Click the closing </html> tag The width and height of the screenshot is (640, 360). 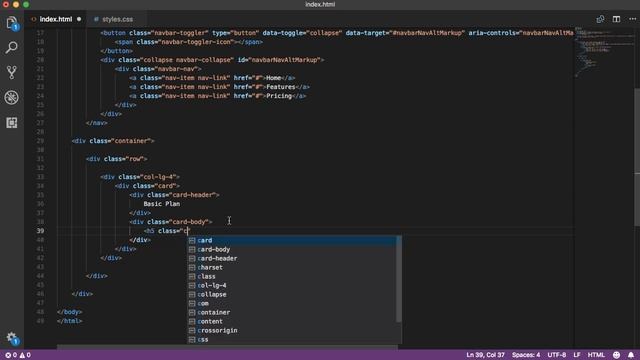point(70,321)
